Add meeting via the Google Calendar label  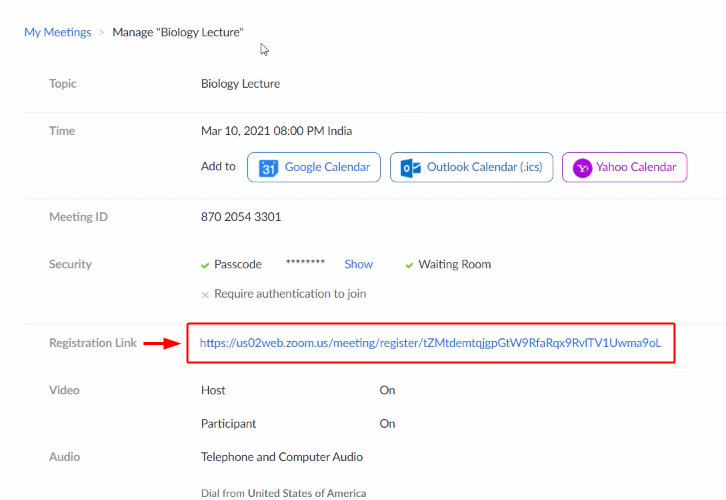pos(326,168)
